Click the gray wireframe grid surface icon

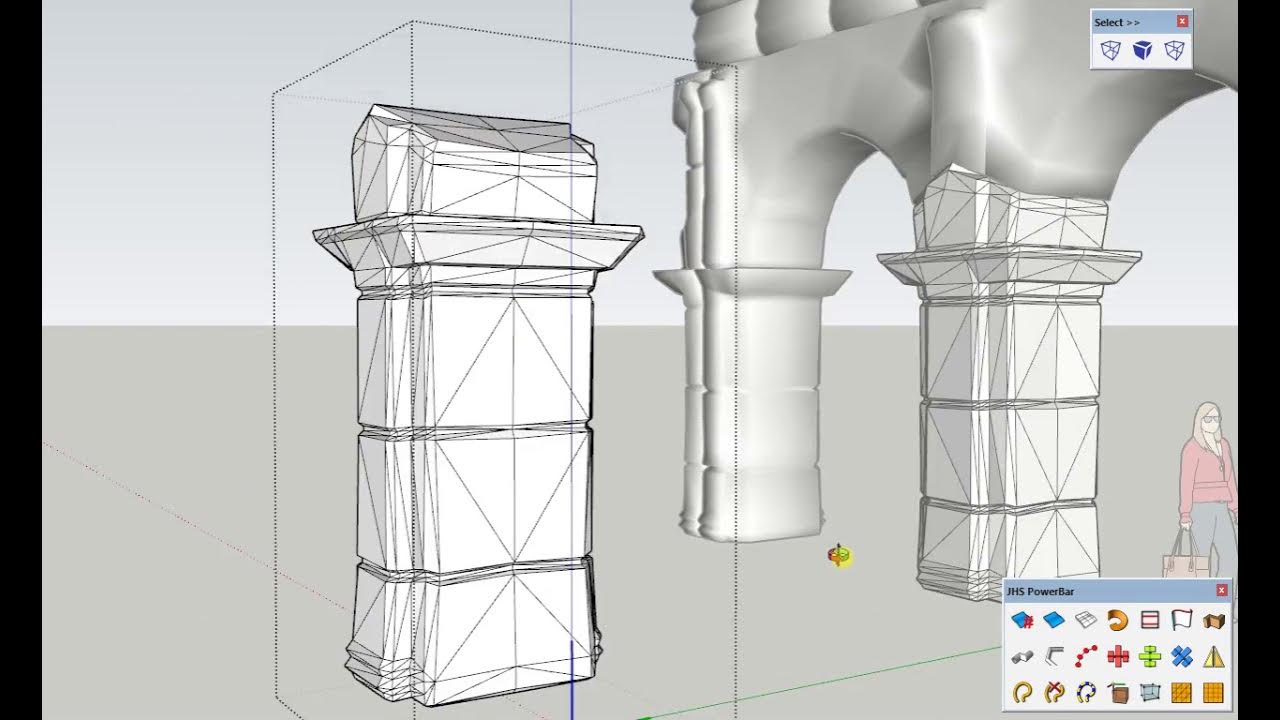point(1086,621)
